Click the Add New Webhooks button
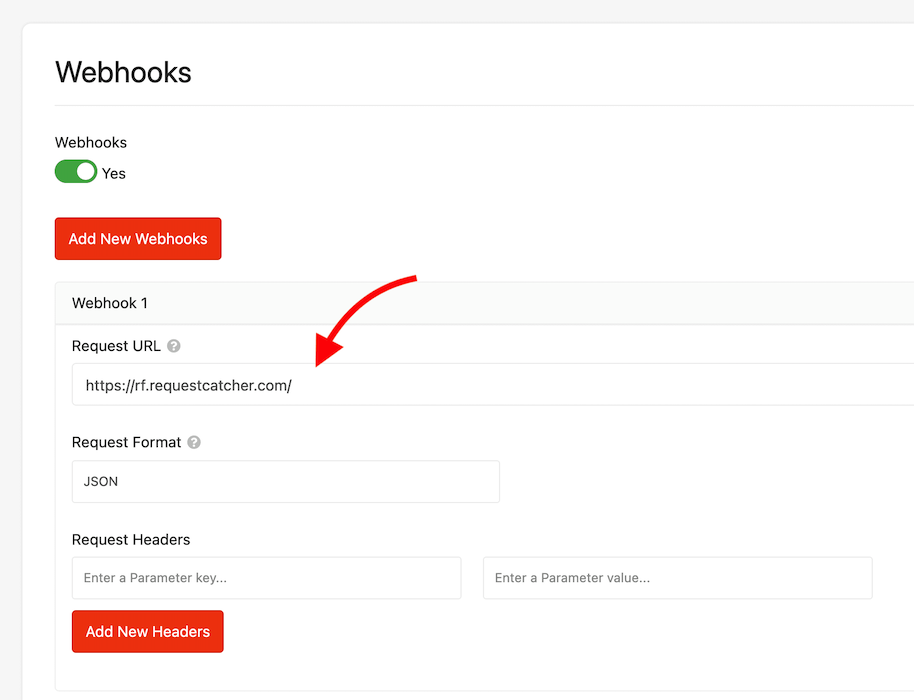The width and height of the screenshot is (914, 700). [x=138, y=239]
